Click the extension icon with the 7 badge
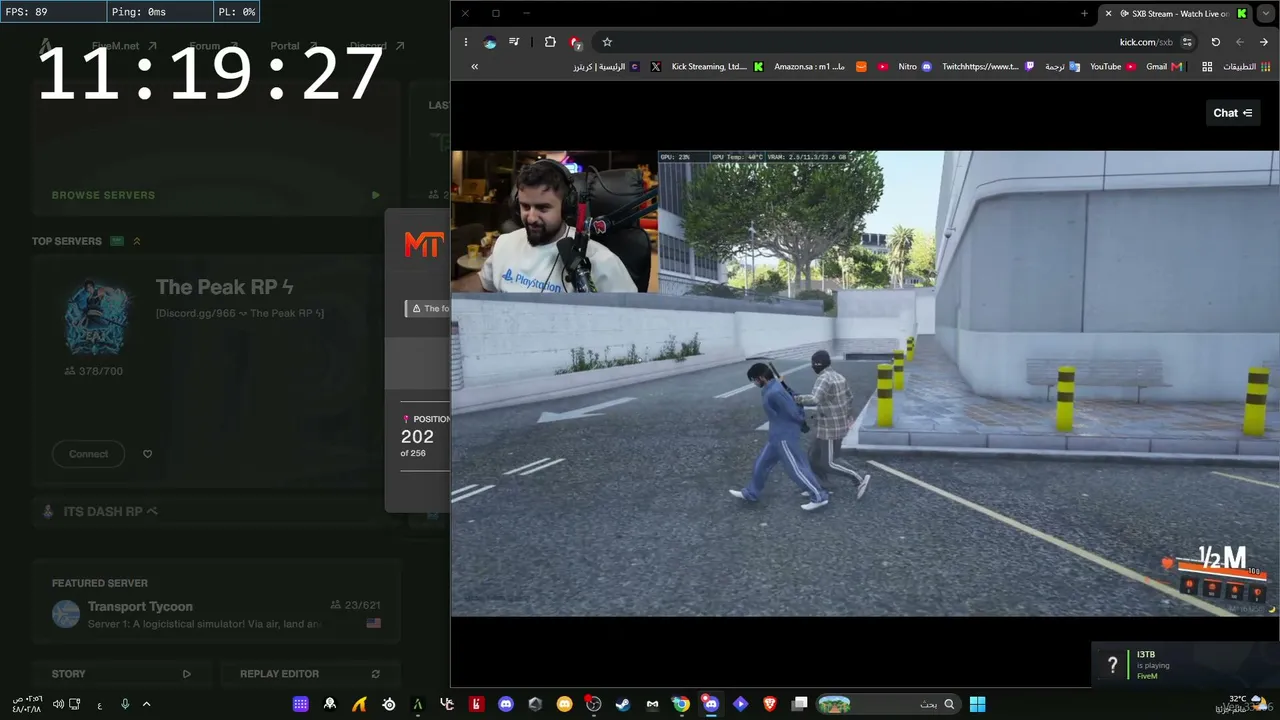1280x720 pixels. 575,42
